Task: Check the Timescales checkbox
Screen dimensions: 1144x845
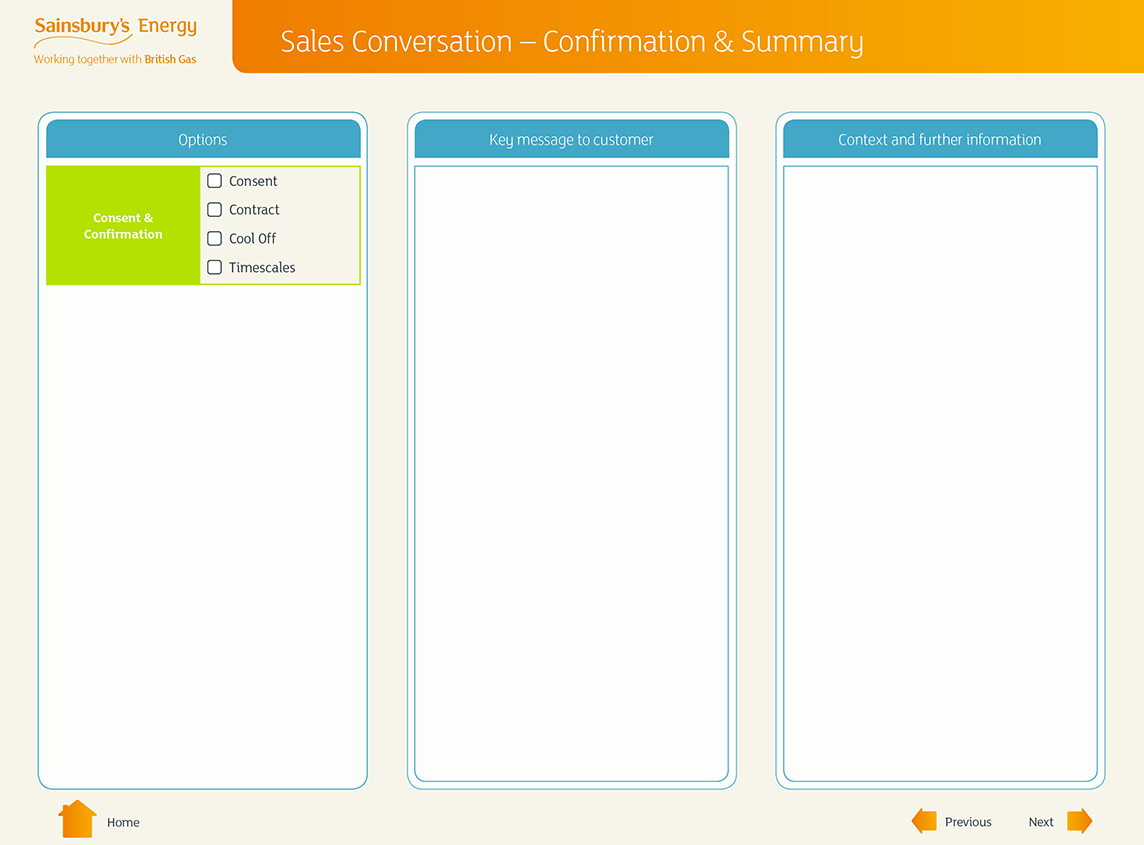Action: [x=214, y=268]
